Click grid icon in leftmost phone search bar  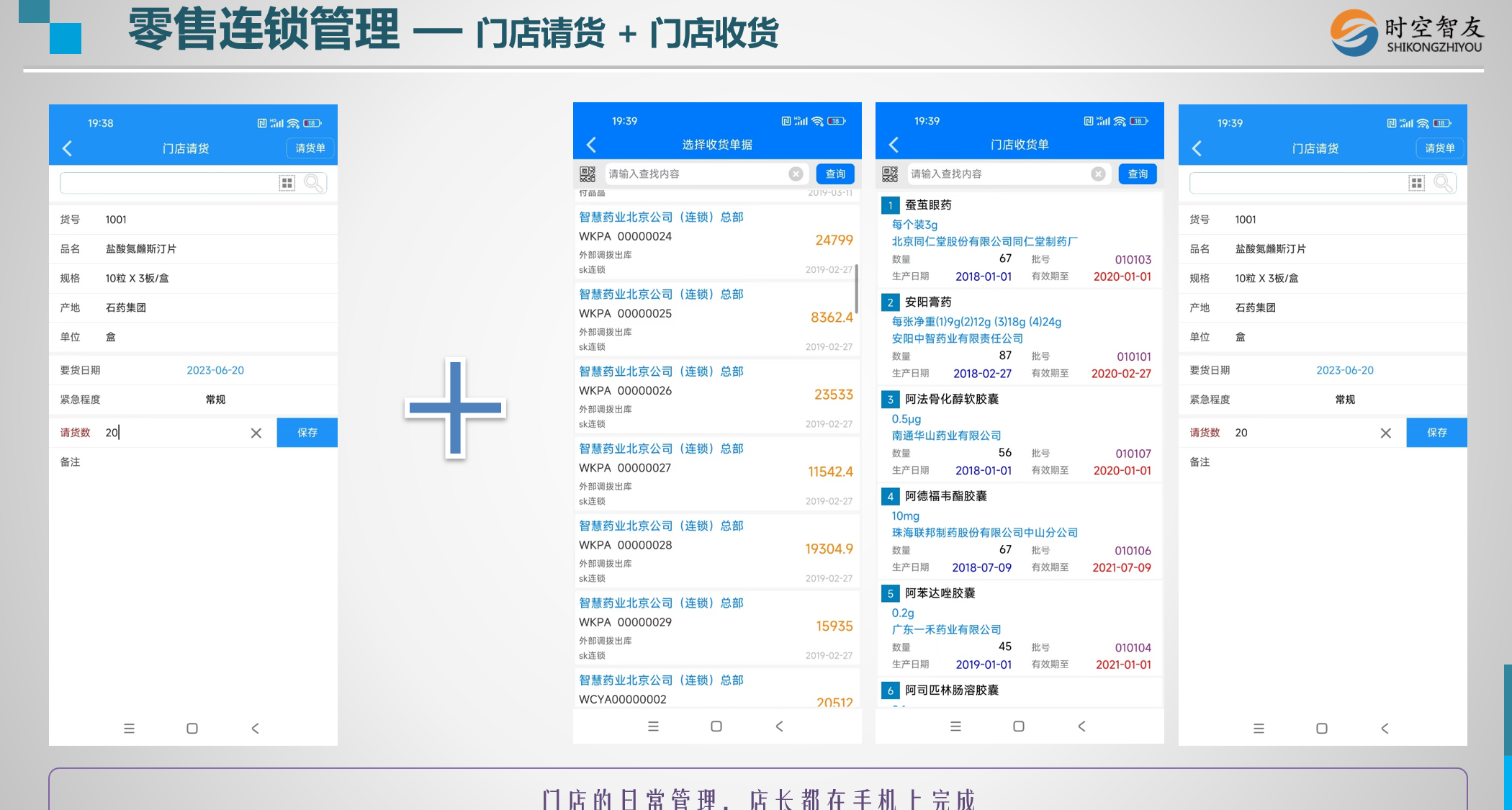287,183
